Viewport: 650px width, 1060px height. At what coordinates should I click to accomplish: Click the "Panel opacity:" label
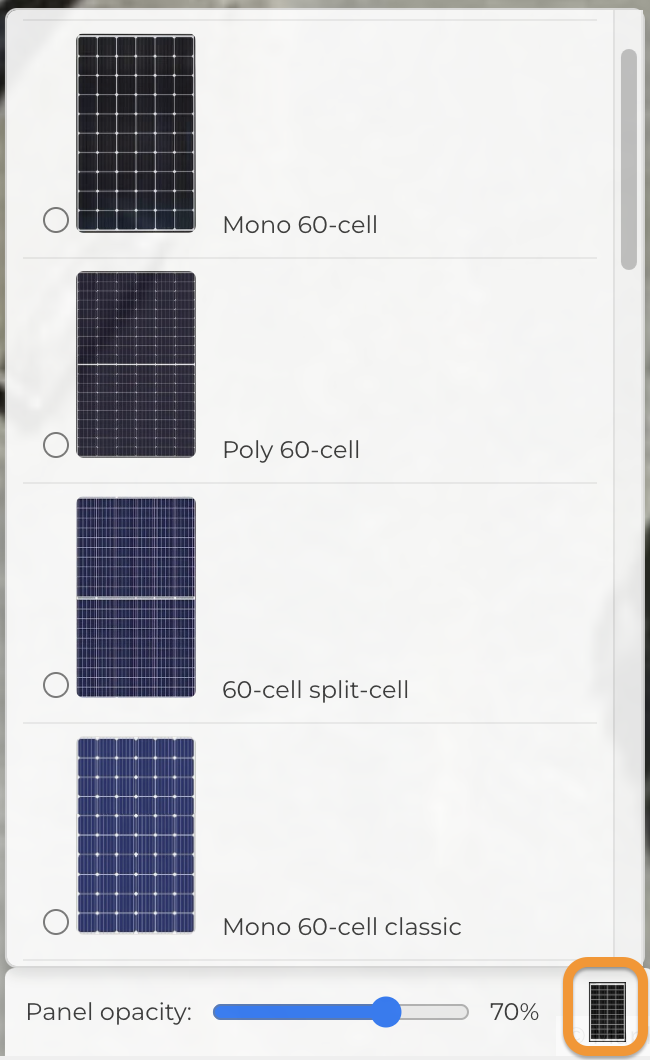pyautogui.click(x=108, y=1012)
